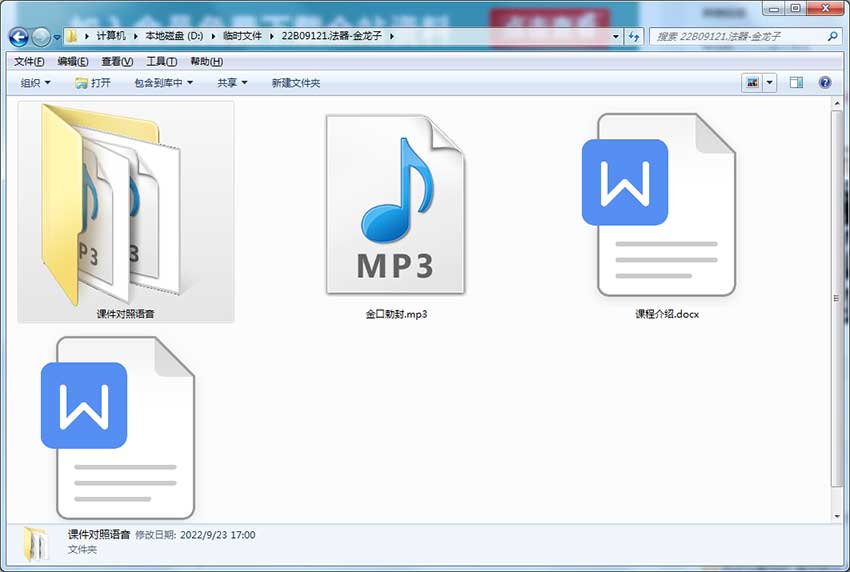Image resolution: width=850 pixels, height=572 pixels.
Task: Open the Help question mark icon
Action: (x=825, y=83)
